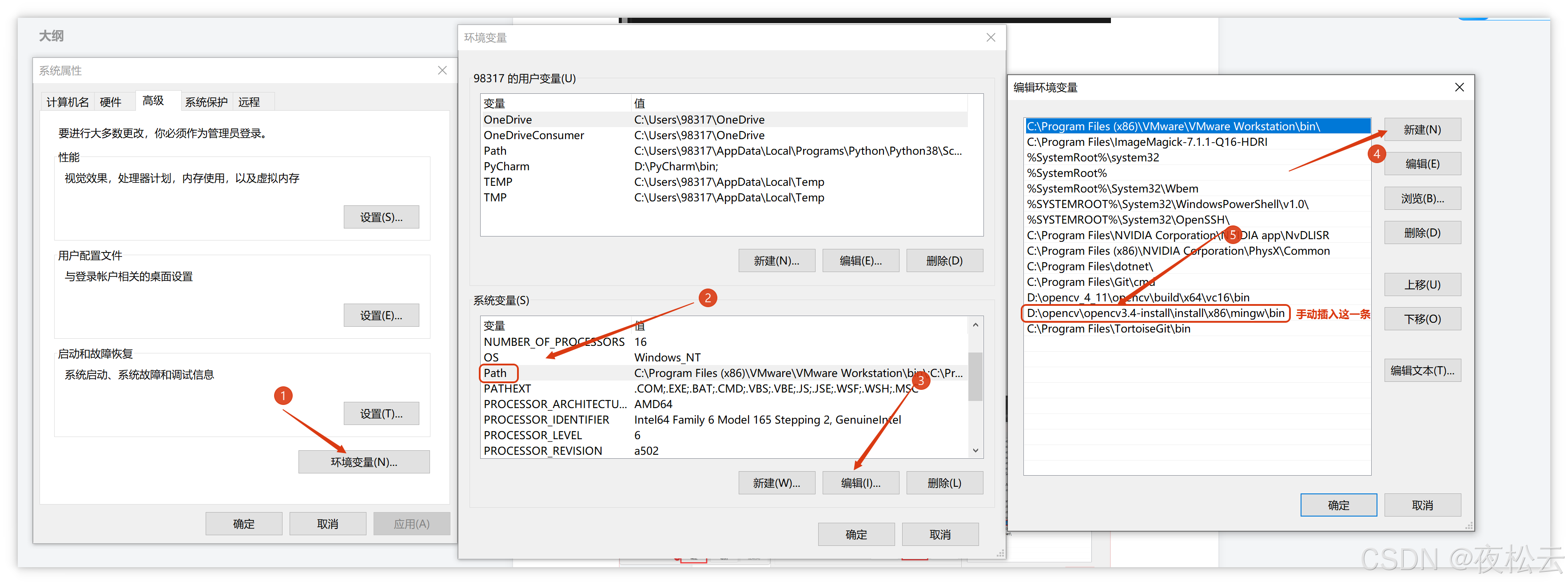The height and width of the screenshot is (585, 1568).
Task: Switch to the 计算机名 tab
Action: pos(68,102)
